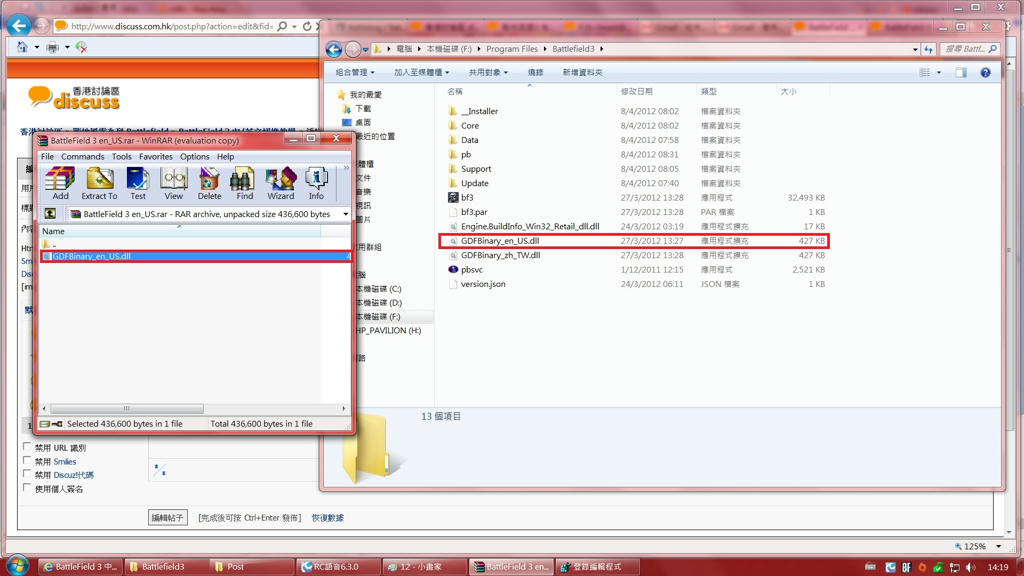Open the View tool in WinRAR toolbar
This screenshot has height=576, width=1024.
174,183
